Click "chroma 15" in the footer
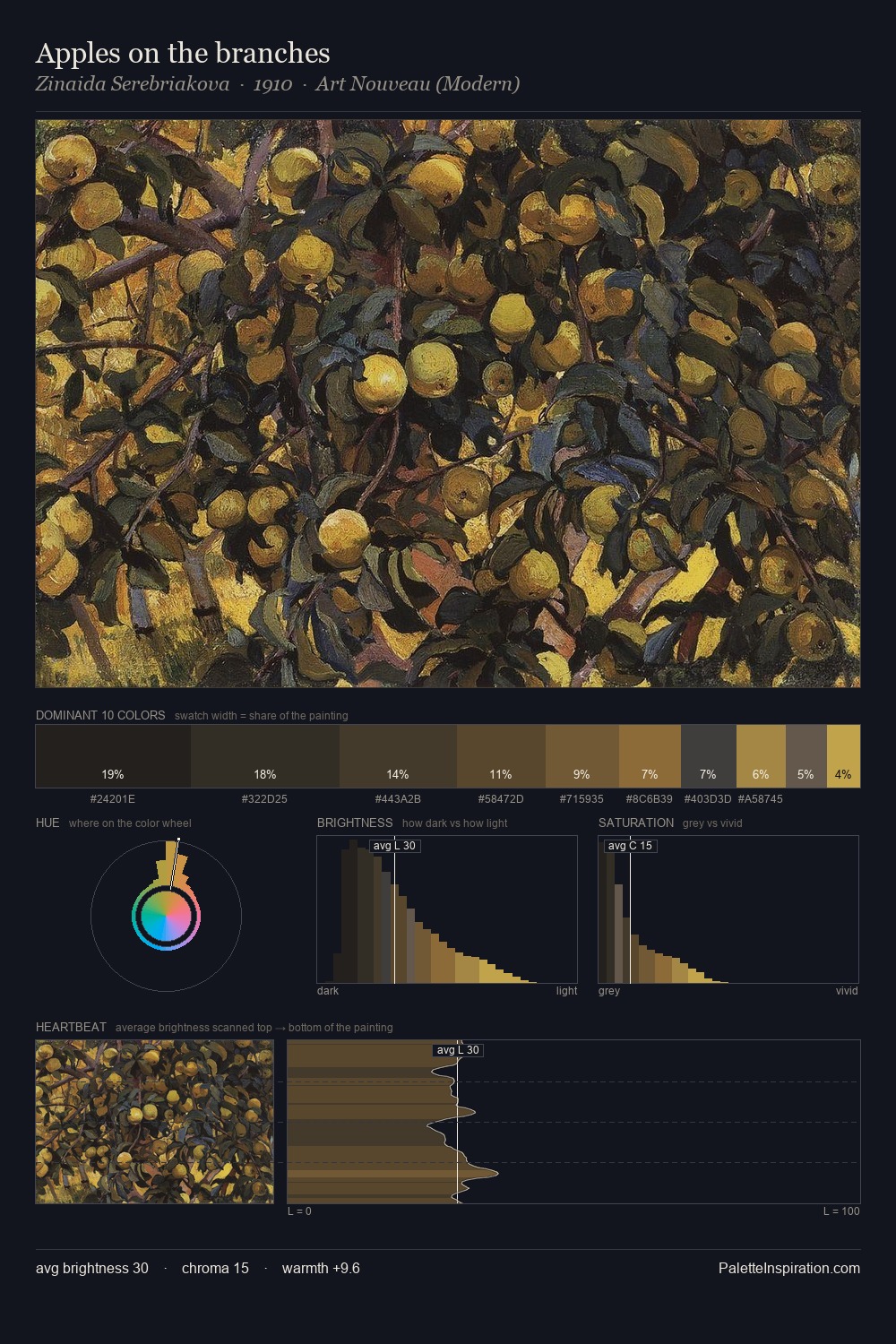Image resolution: width=896 pixels, height=1344 pixels. (x=215, y=1269)
